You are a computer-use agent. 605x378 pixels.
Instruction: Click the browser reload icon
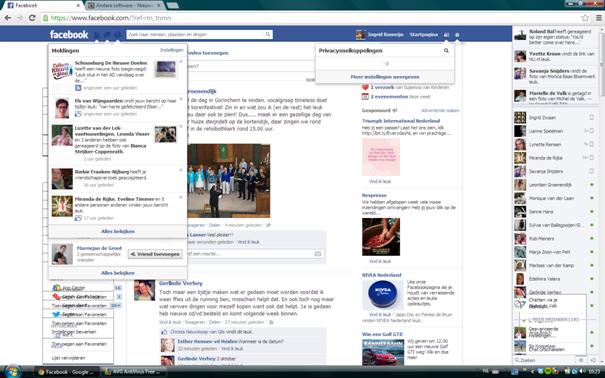[32, 18]
